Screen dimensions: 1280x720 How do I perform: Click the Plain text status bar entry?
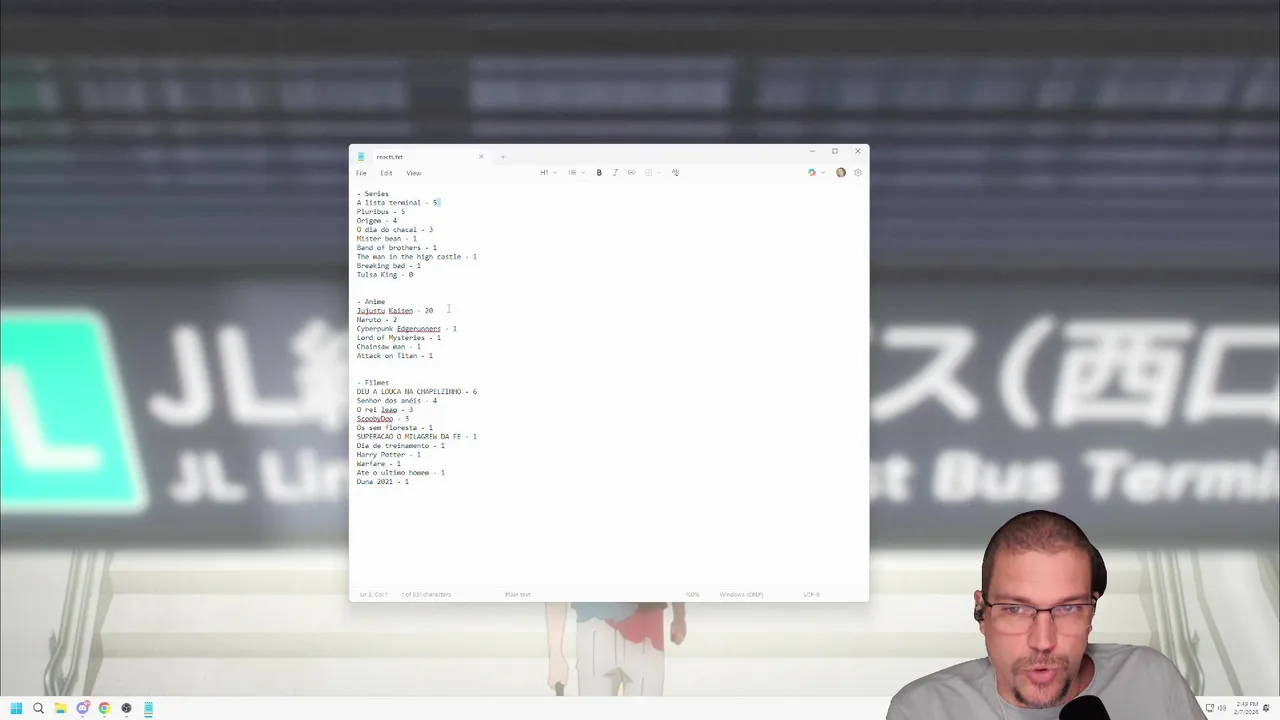(518, 595)
